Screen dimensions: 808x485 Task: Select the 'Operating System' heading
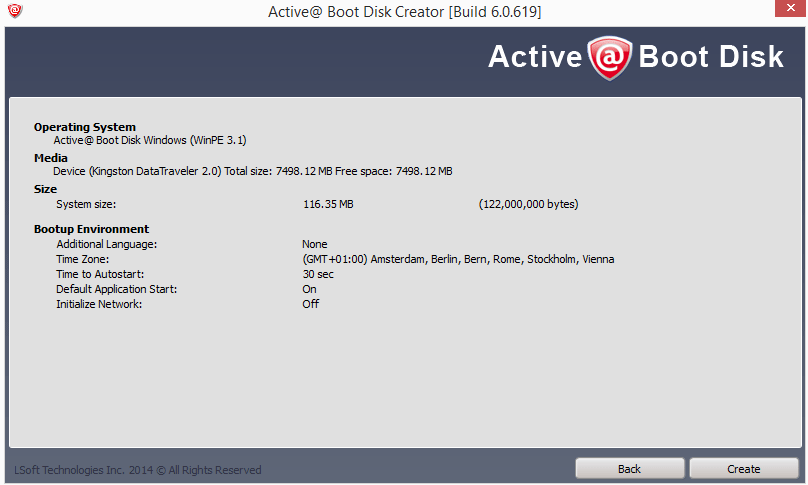[85, 127]
